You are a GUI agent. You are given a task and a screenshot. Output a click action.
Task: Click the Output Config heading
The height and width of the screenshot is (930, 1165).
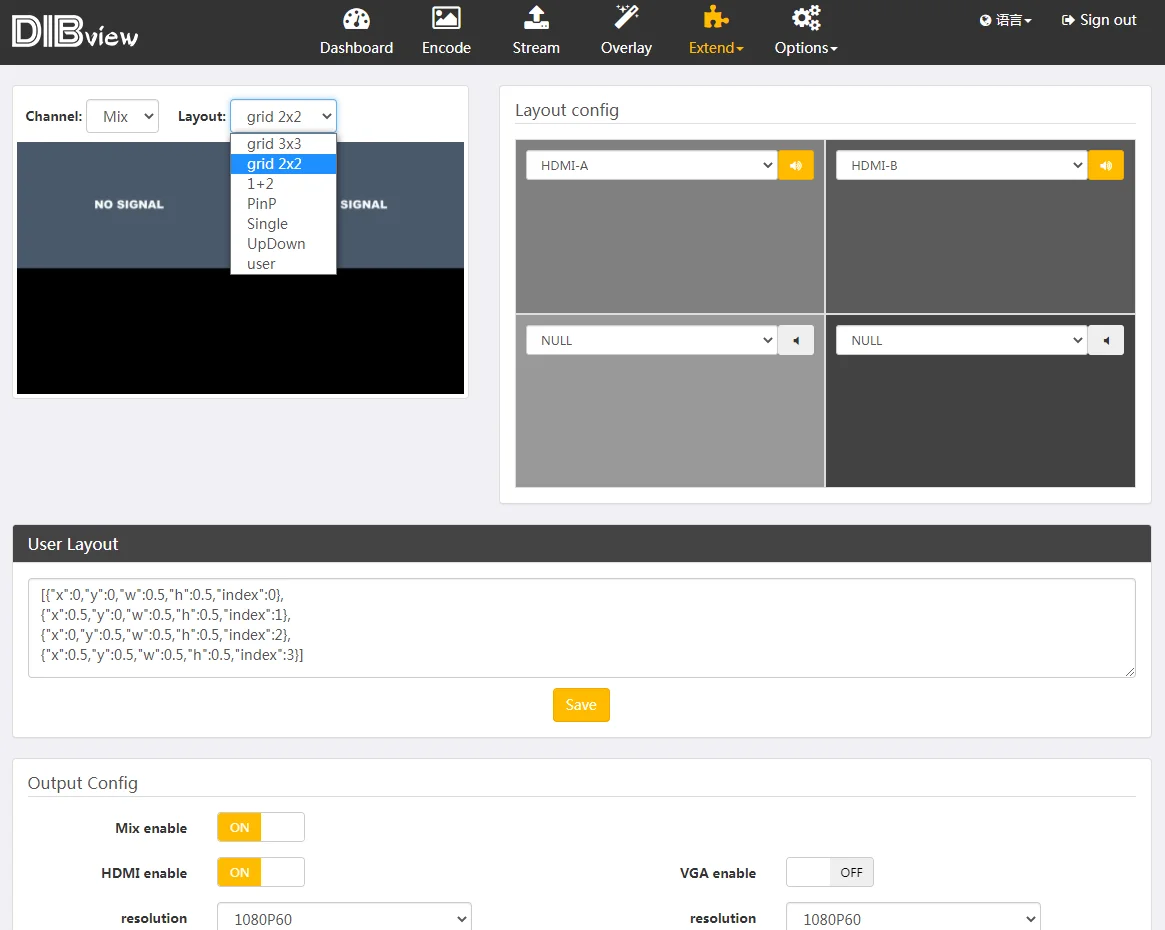coord(82,783)
